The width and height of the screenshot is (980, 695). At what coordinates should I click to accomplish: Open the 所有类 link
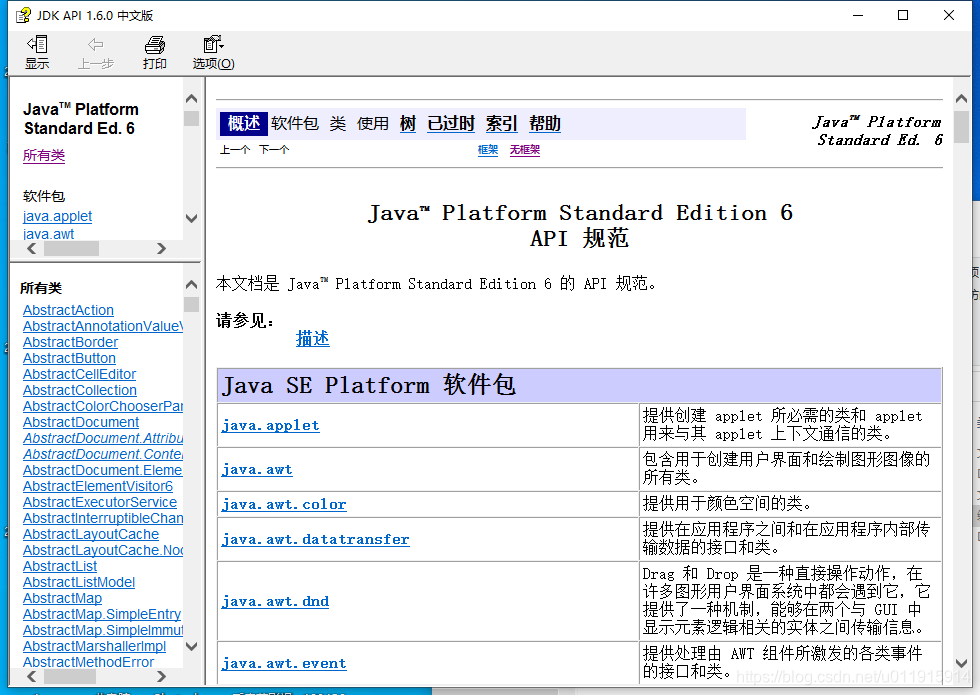43,155
